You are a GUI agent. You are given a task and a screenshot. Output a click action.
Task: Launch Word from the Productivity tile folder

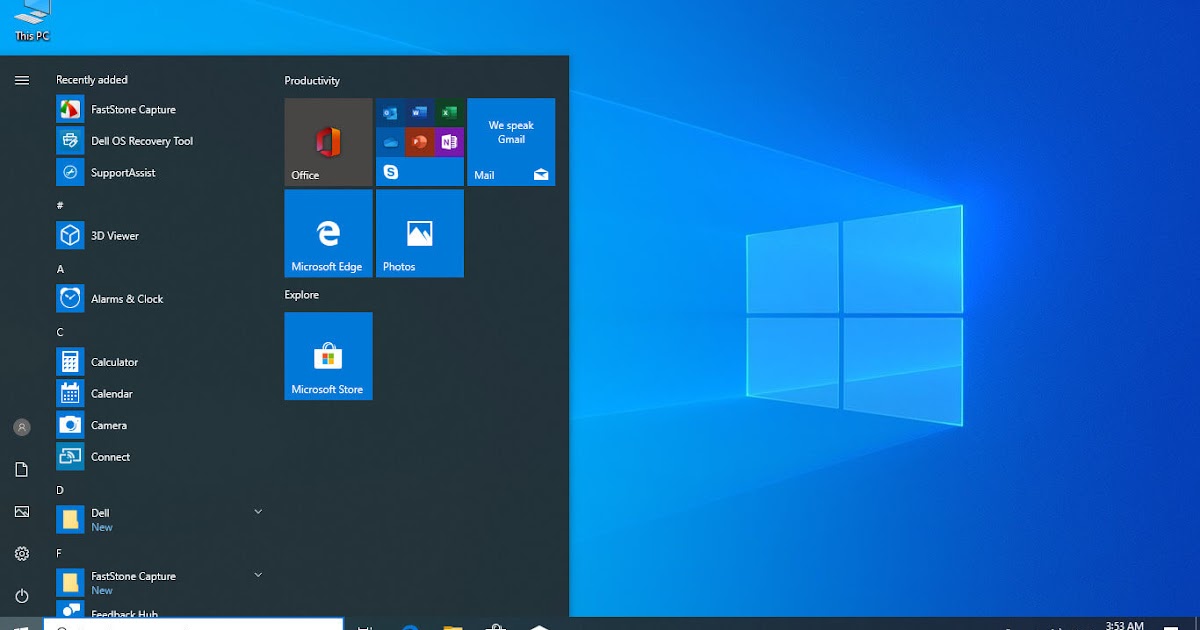419,113
